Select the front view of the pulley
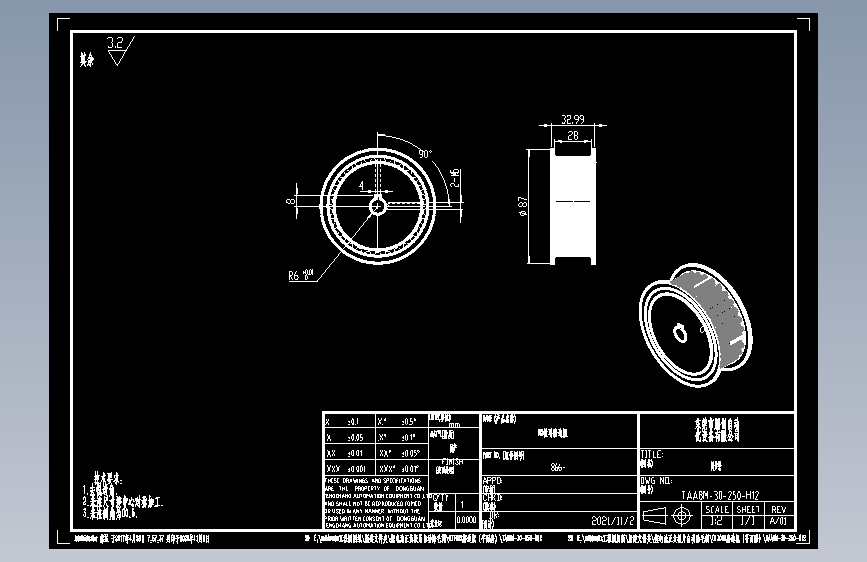This screenshot has height=562, width=867. pyautogui.click(x=378, y=206)
